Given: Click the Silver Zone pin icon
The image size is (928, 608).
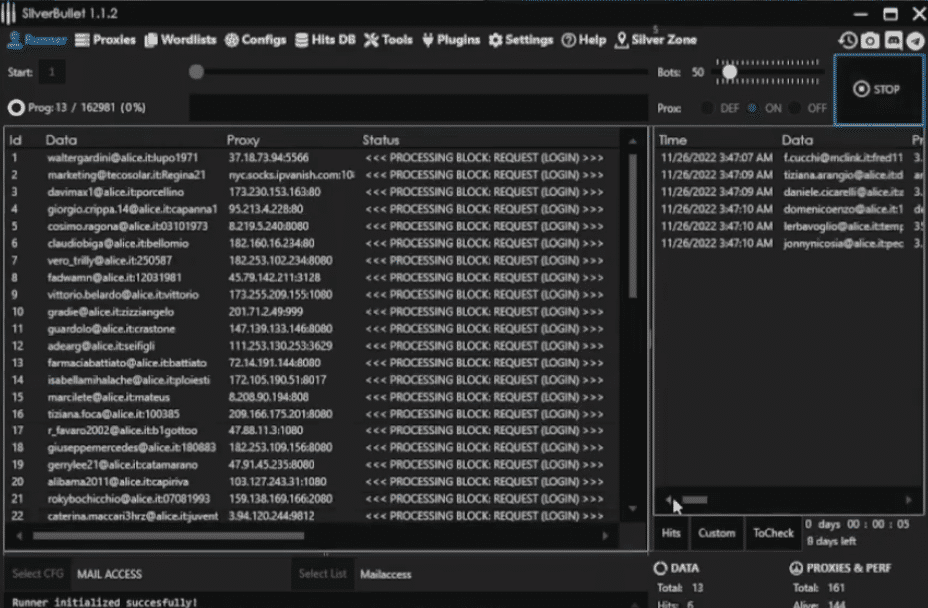Looking at the screenshot, I should click(621, 40).
